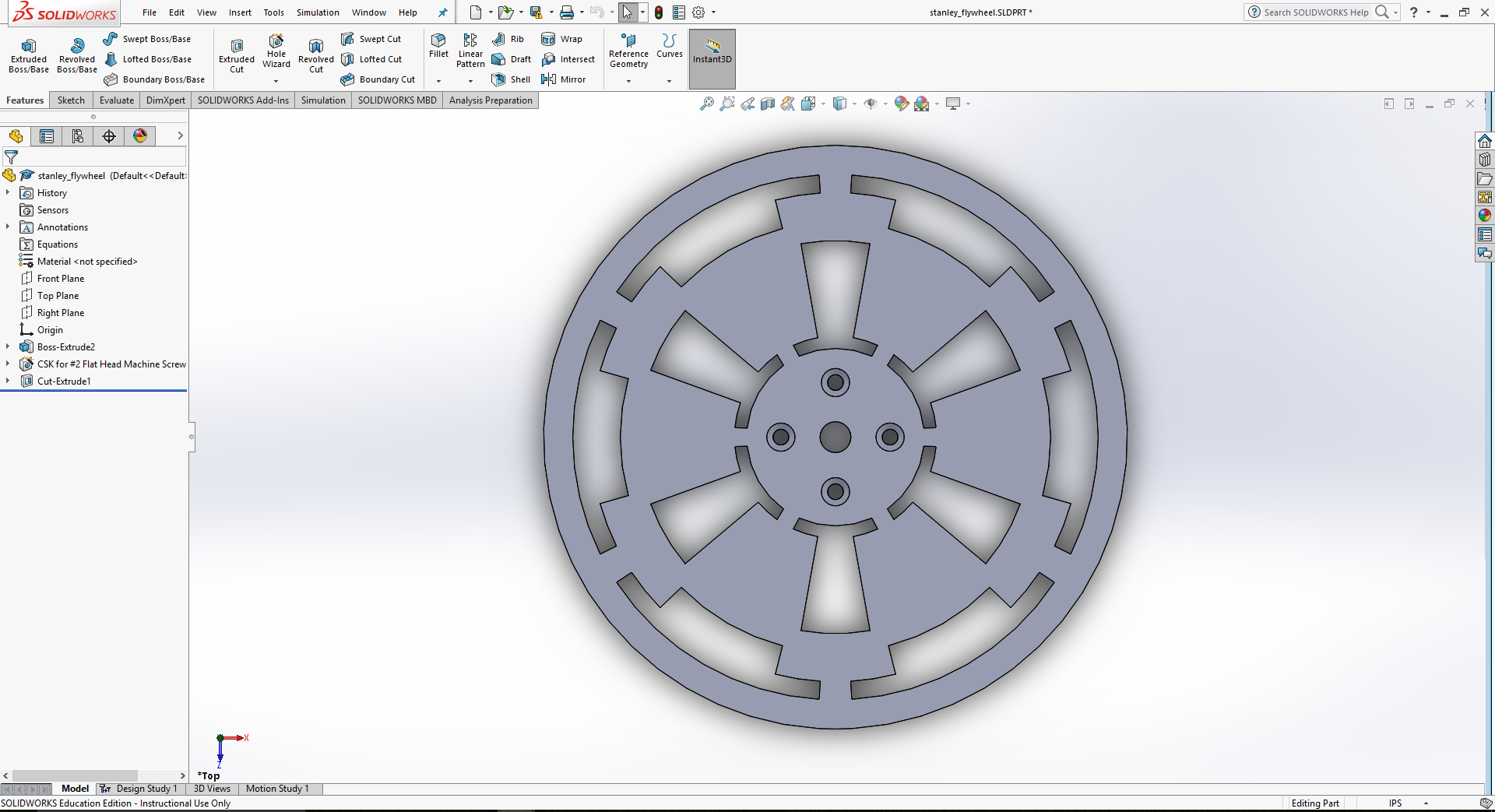The height and width of the screenshot is (812, 1495).
Task: Click Zoom to Fit in heads-up toolbar
Action: coord(707,103)
